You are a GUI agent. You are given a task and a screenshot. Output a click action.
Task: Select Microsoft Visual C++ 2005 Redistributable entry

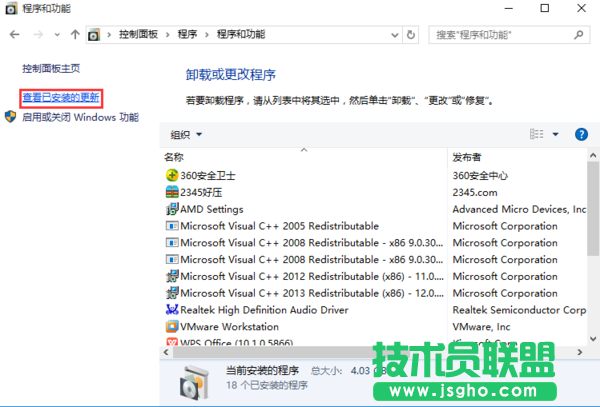[x=279, y=226]
